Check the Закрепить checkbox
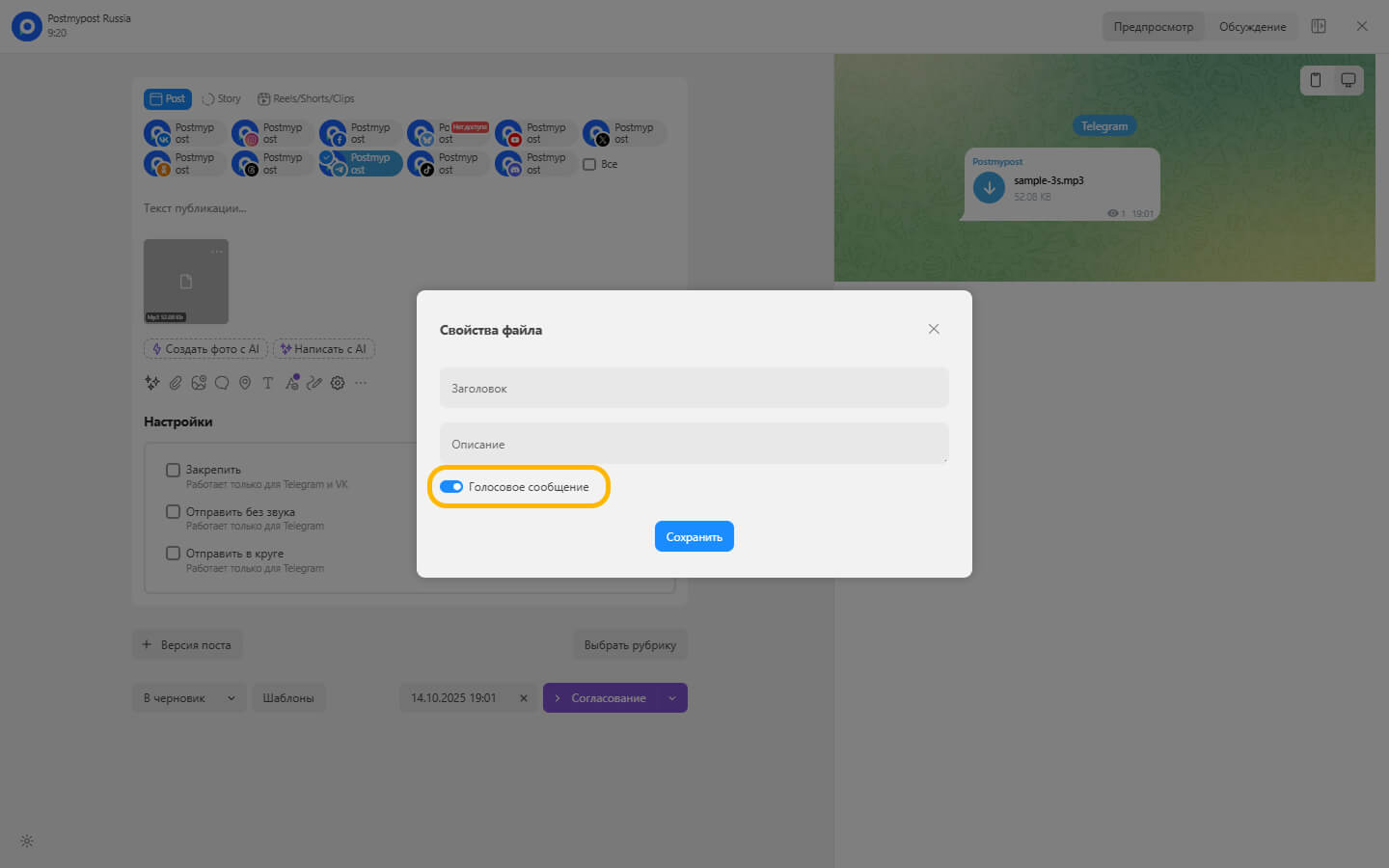The image size is (1389, 868). (x=174, y=470)
